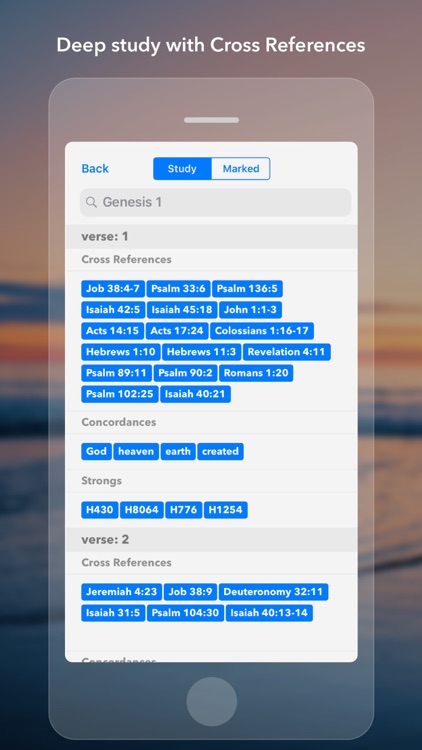Open Job 38:4-7 cross reference

point(113,288)
